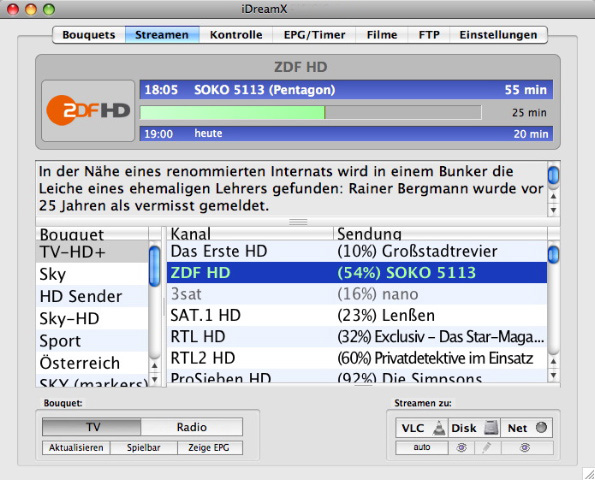Click the (10%) Großstadtrevier programme cell
This screenshot has width=595, height=480.
(x=441, y=251)
